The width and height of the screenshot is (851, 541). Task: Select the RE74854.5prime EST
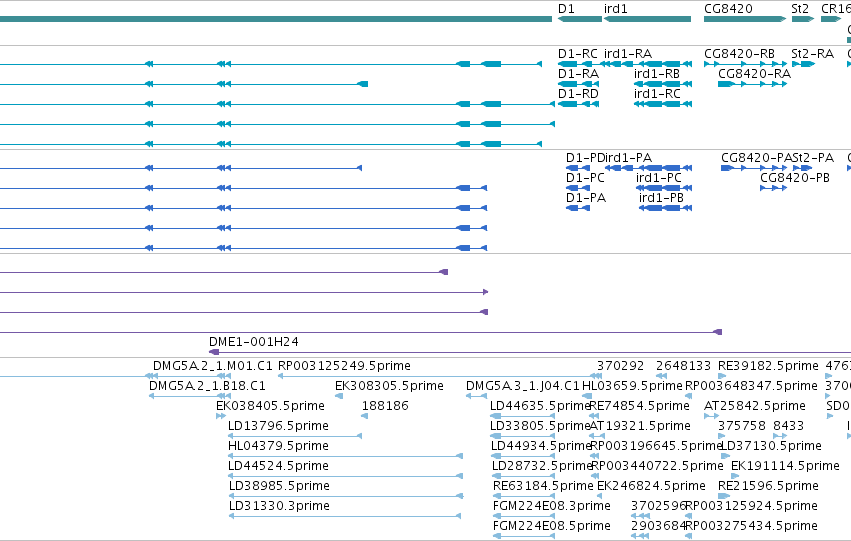point(639,406)
